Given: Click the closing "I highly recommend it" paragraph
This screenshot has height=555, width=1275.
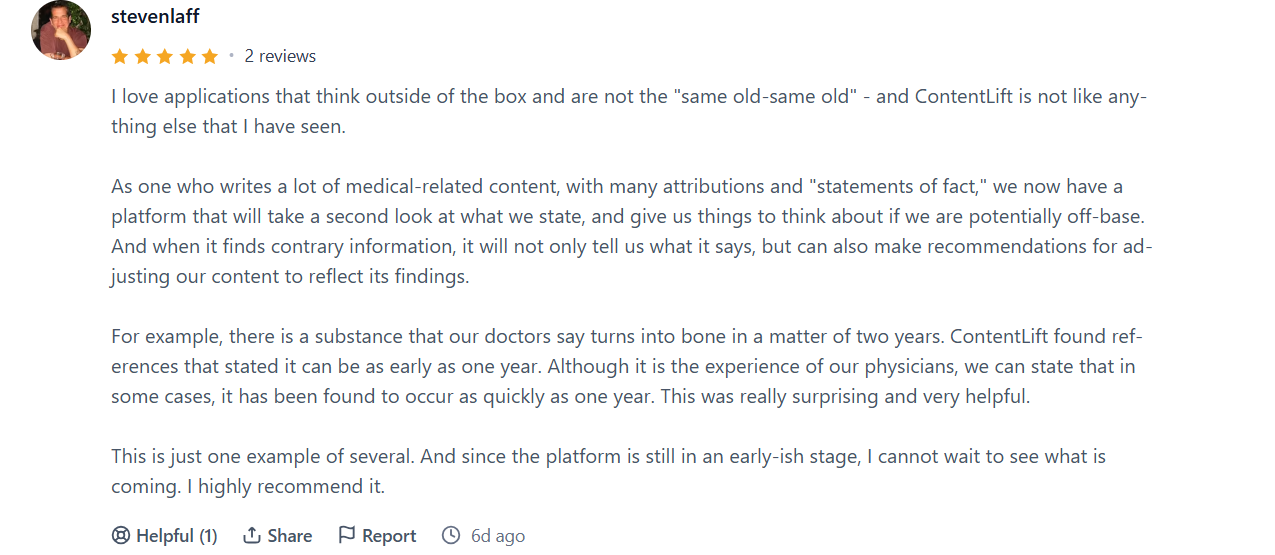Looking at the screenshot, I should click(608, 472).
